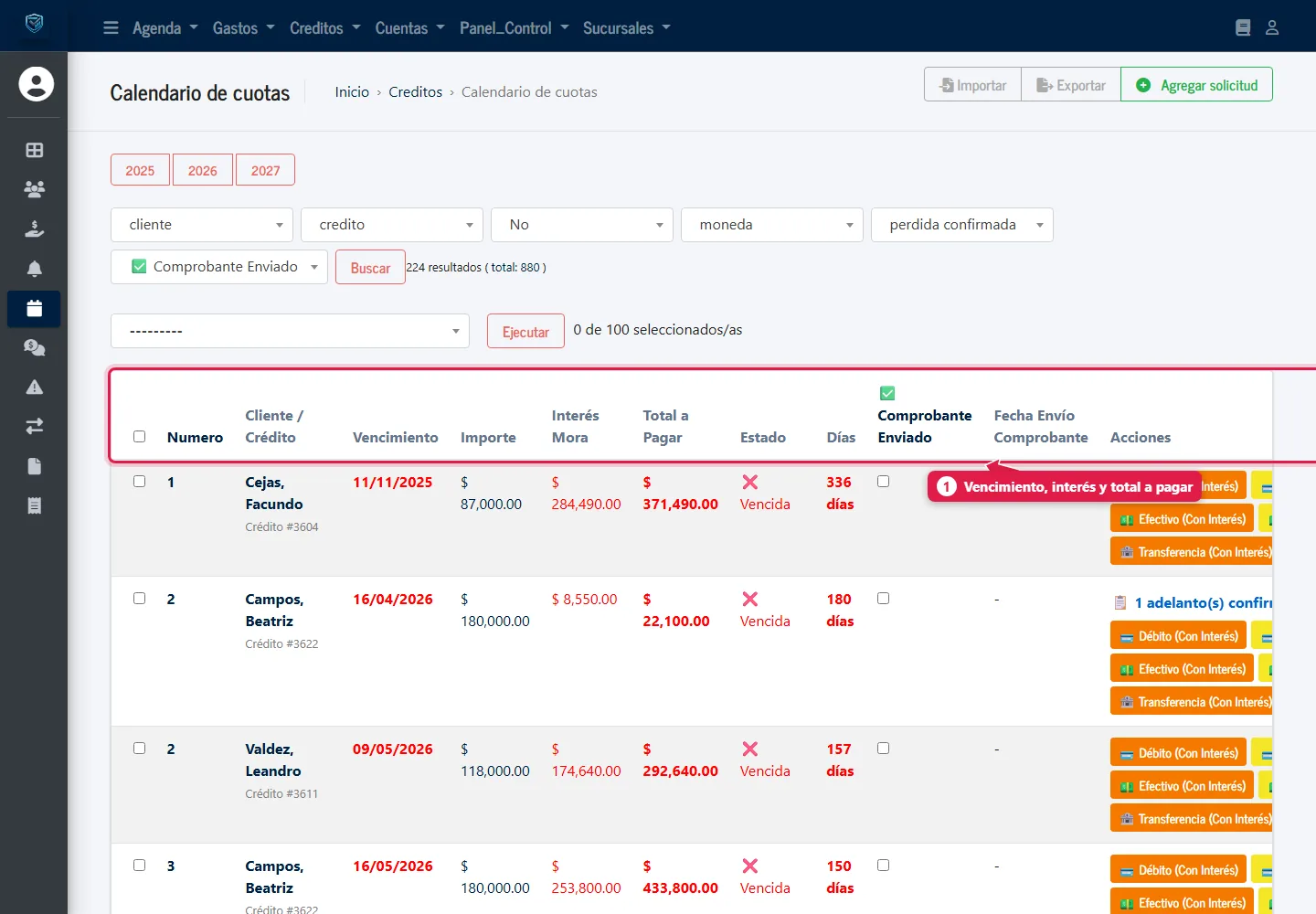The width and height of the screenshot is (1316, 914).
Task: Open the hand-holding-money icon in sidebar
Action: (x=35, y=228)
